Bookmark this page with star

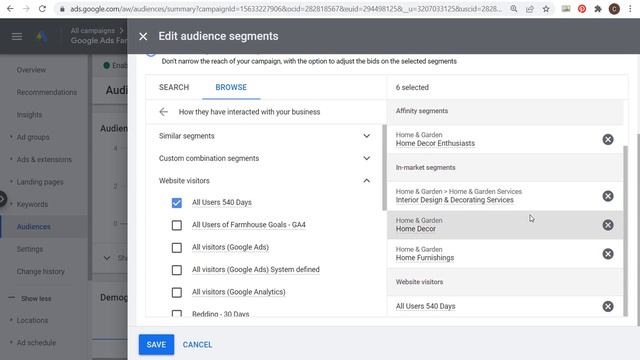546,9
